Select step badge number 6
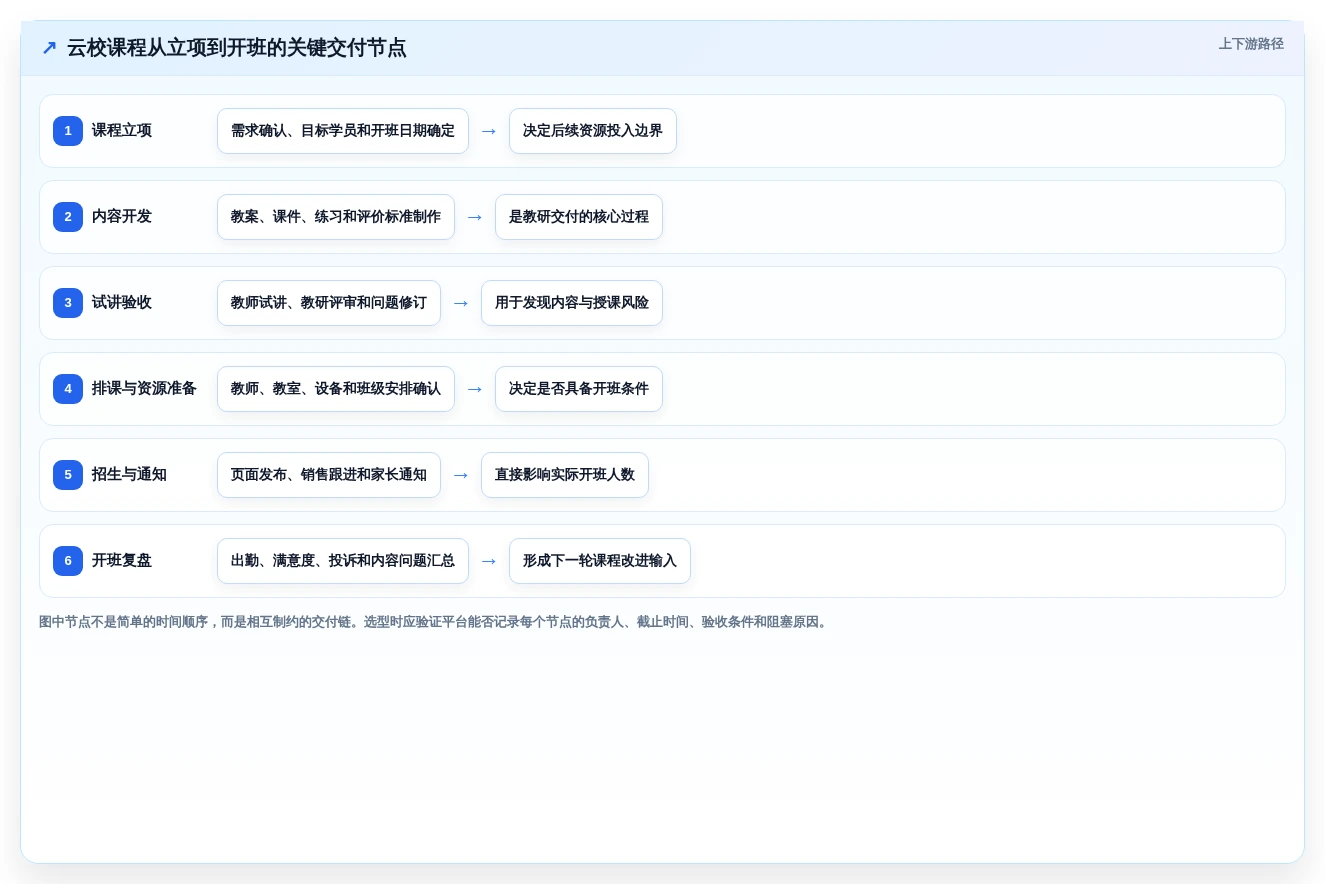This screenshot has width=1325, height=884. coord(68,561)
